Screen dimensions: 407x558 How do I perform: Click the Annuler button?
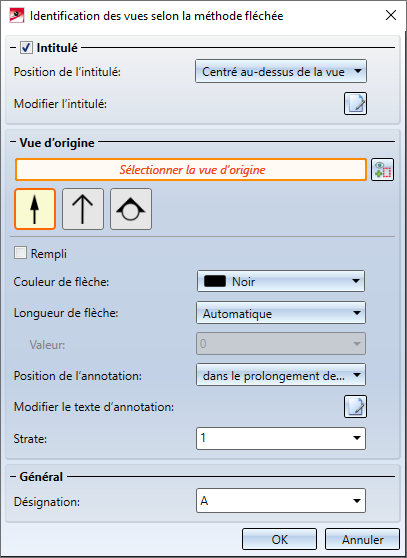[363, 539]
